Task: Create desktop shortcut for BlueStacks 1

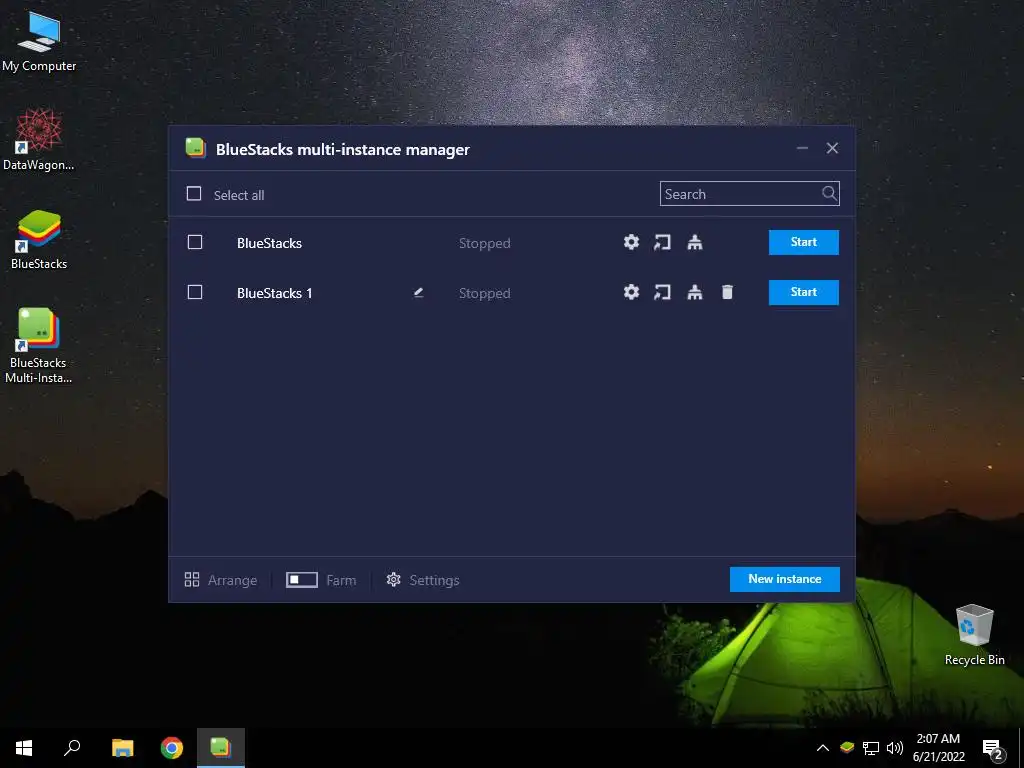Action: click(x=662, y=292)
